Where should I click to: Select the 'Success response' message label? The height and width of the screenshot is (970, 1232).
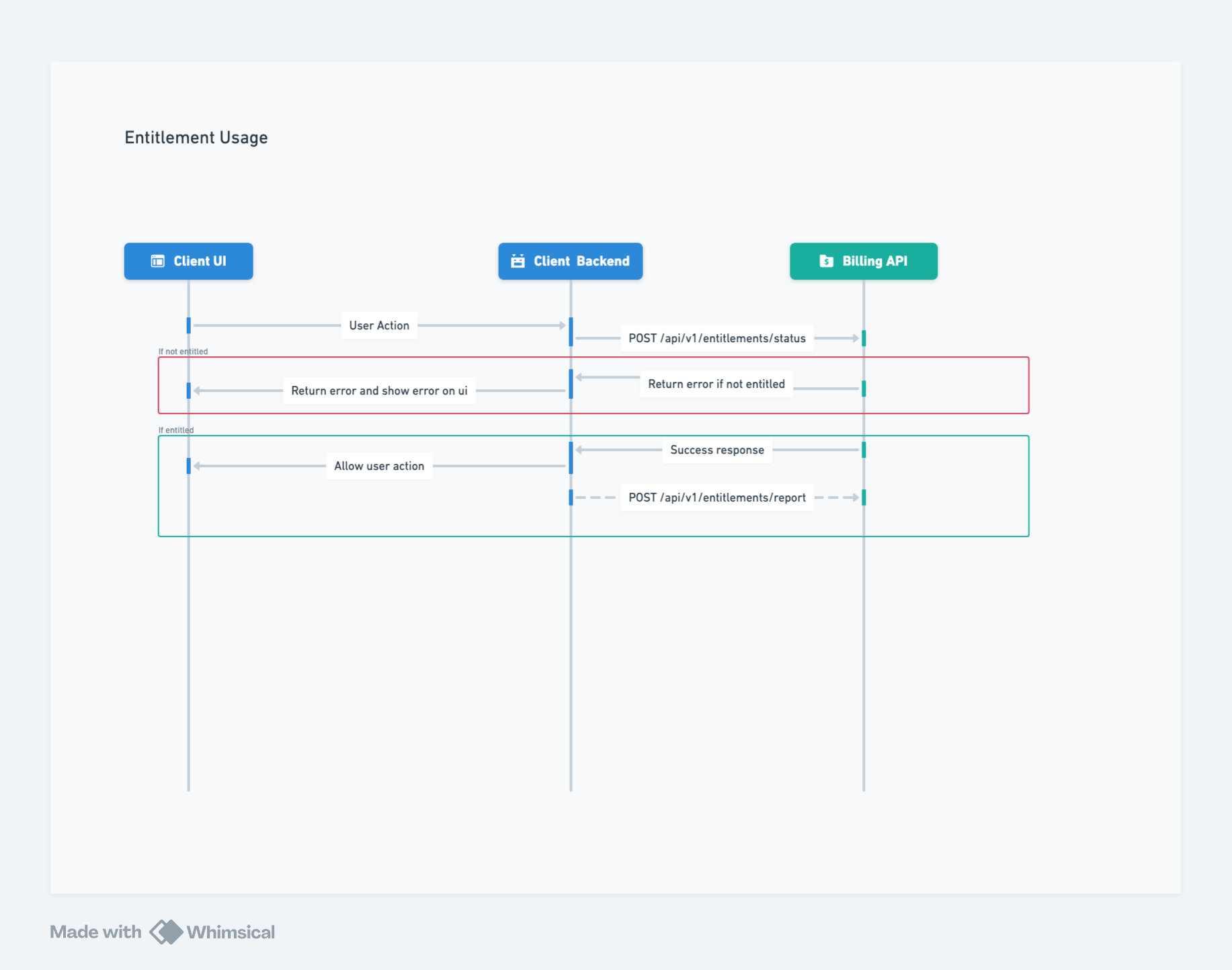pos(716,450)
